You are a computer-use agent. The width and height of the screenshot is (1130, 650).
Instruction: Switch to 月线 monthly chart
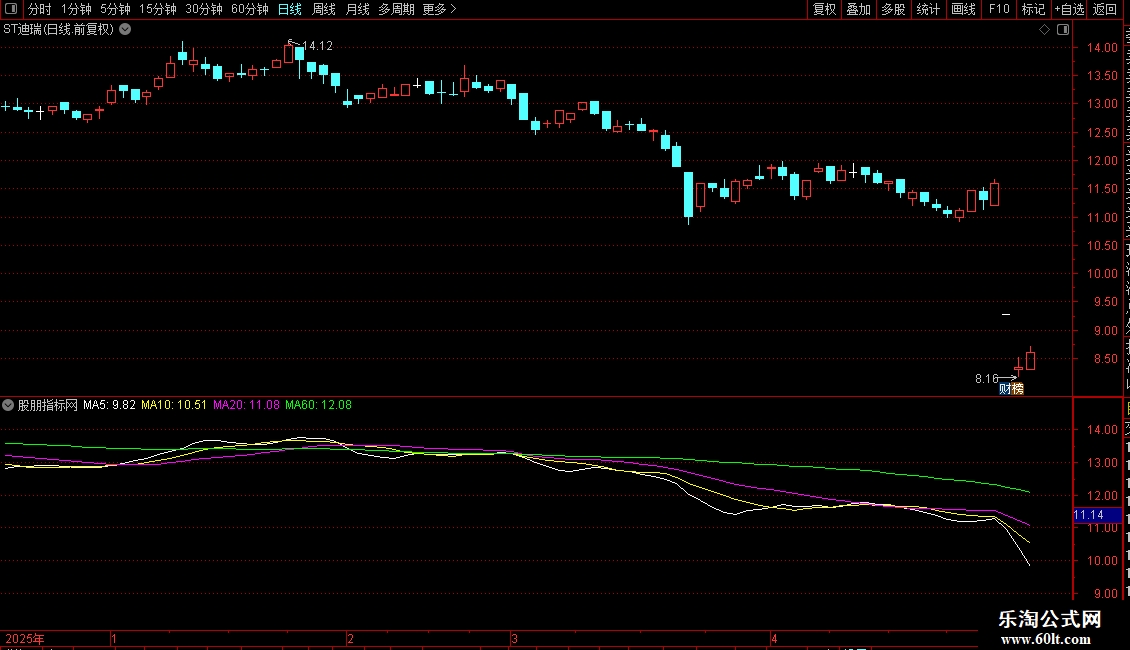point(357,9)
